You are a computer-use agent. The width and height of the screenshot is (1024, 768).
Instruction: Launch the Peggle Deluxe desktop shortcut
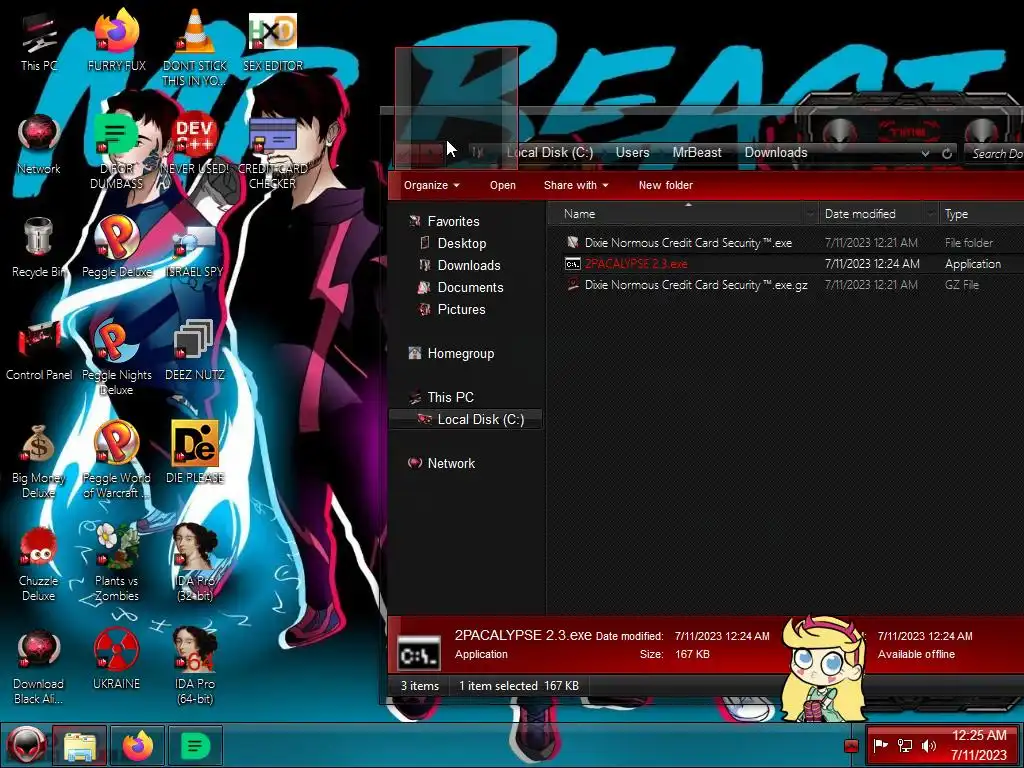coord(116,248)
